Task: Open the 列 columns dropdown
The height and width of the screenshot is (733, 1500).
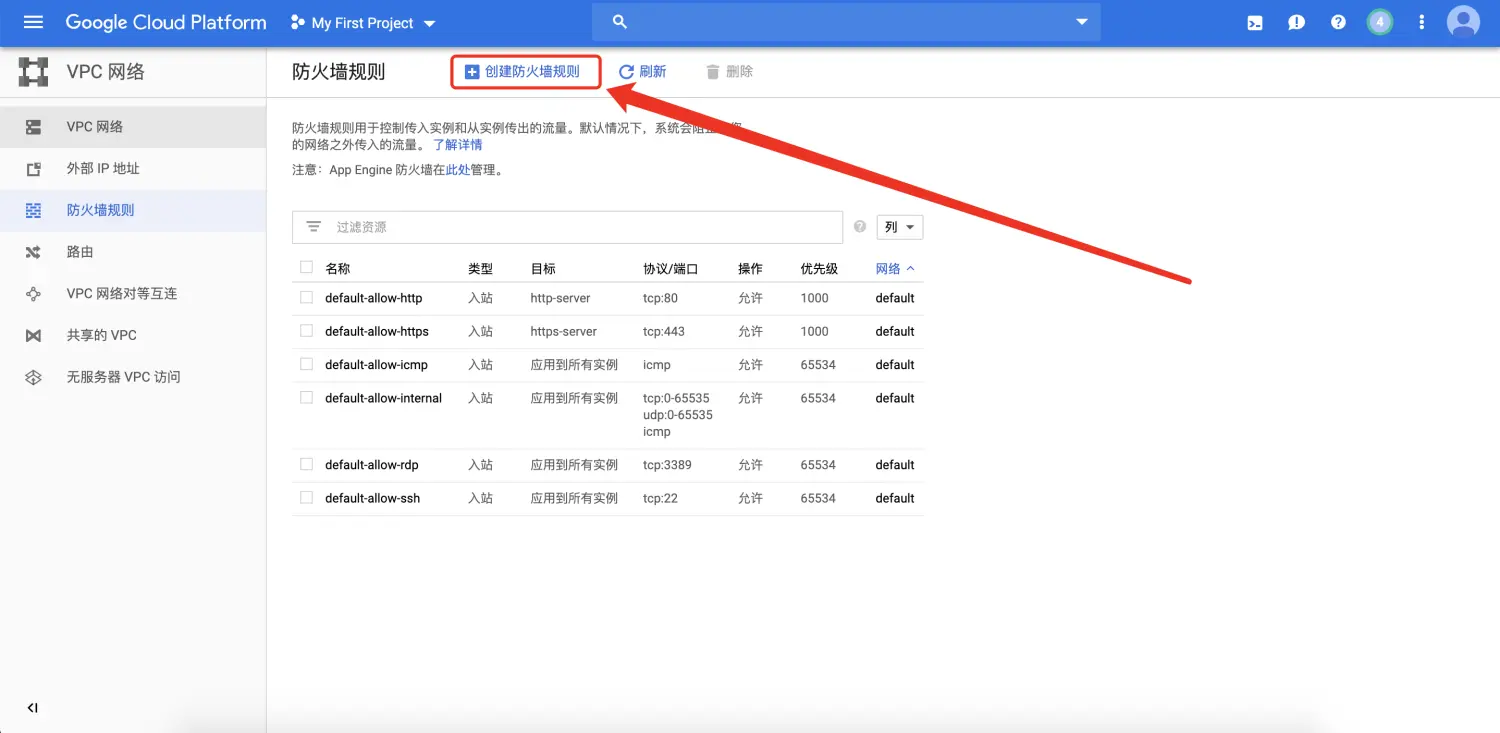Action: point(899,227)
